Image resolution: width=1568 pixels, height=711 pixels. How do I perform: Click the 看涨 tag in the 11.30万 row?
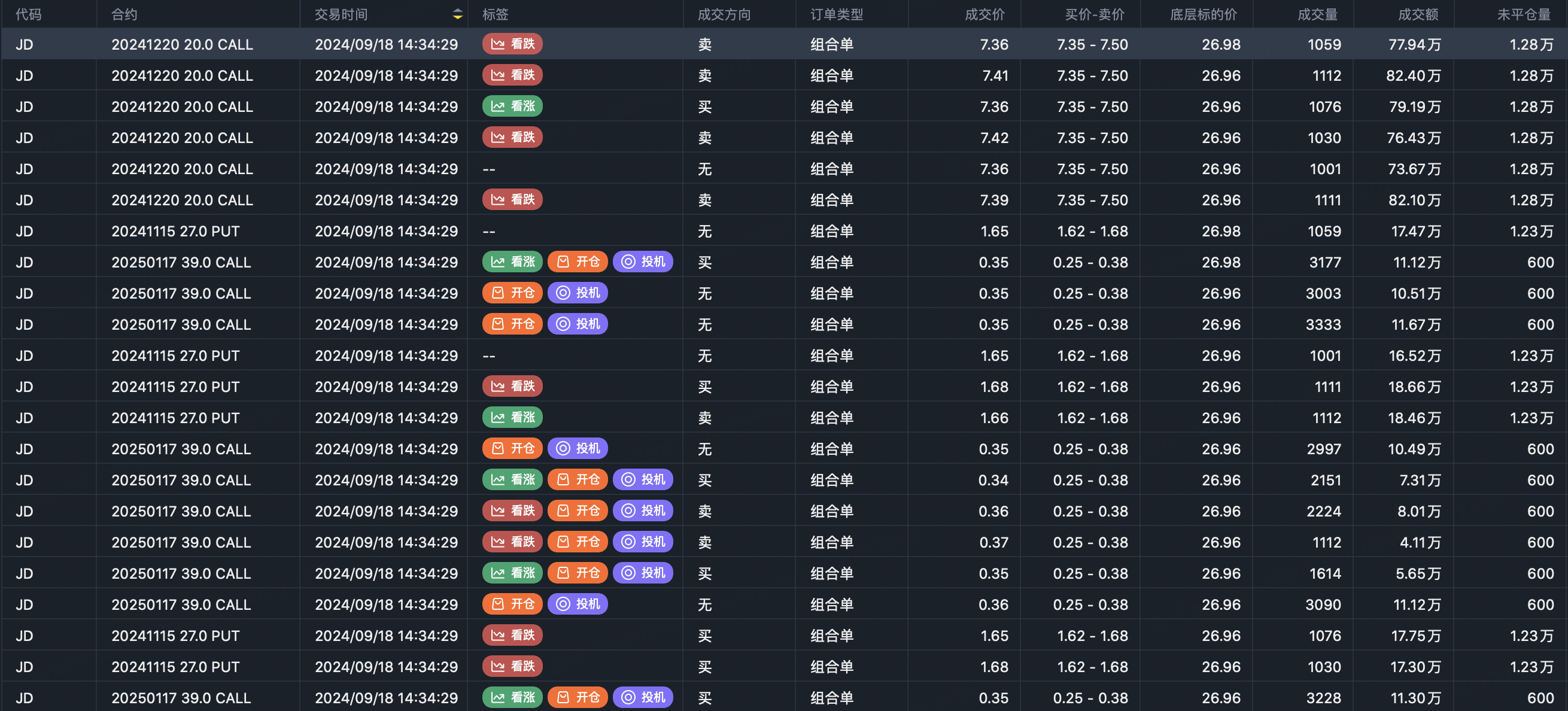coord(512,697)
